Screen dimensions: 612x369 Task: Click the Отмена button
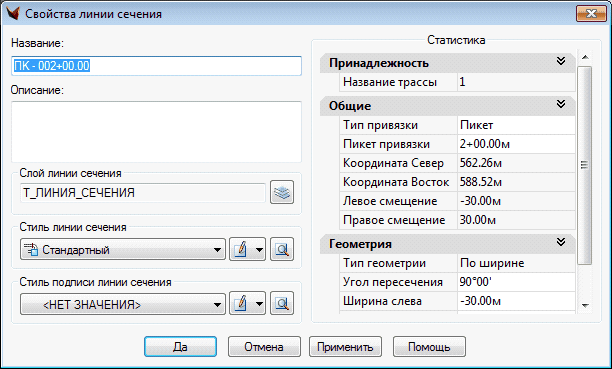pos(264,347)
